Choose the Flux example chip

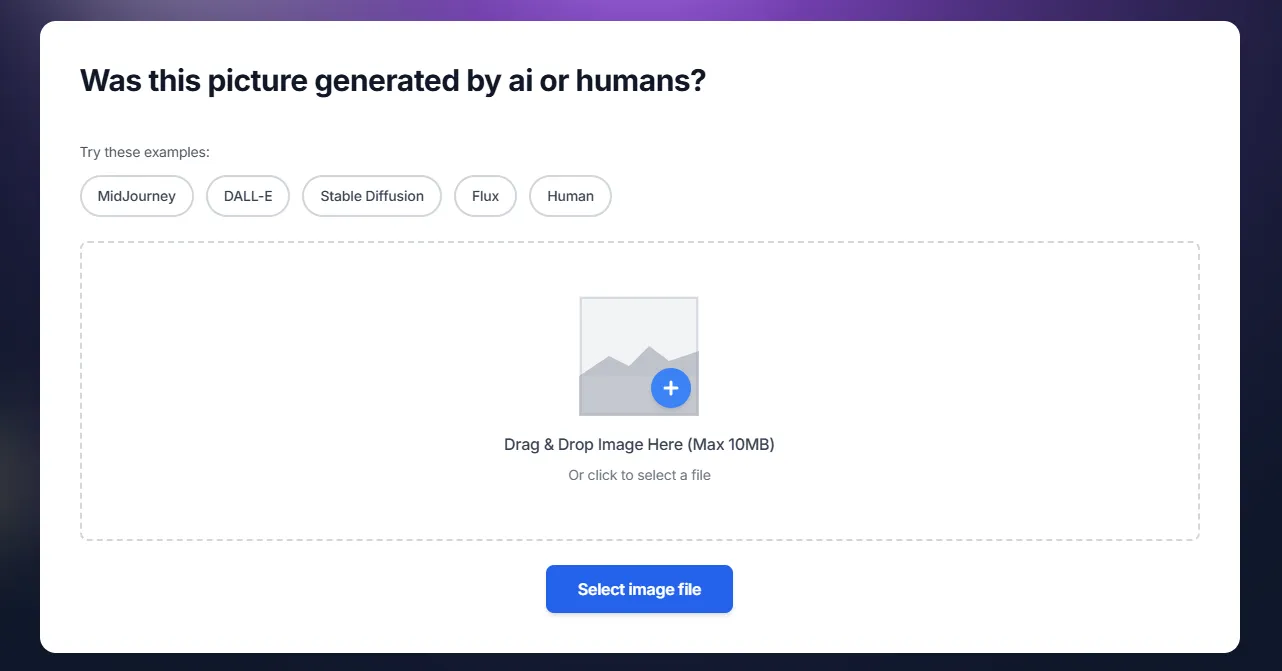485,196
